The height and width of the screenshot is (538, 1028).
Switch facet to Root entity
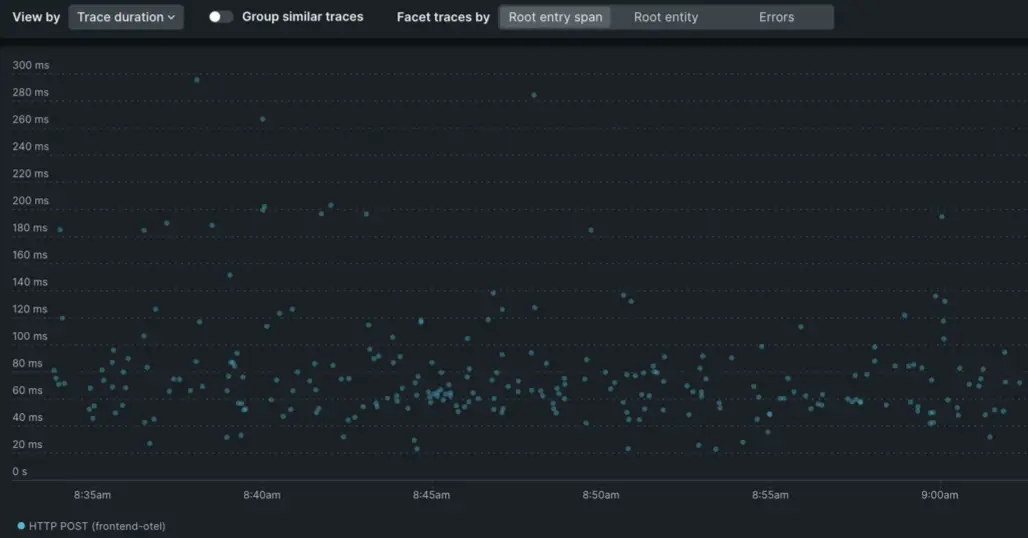(x=666, y=17)
